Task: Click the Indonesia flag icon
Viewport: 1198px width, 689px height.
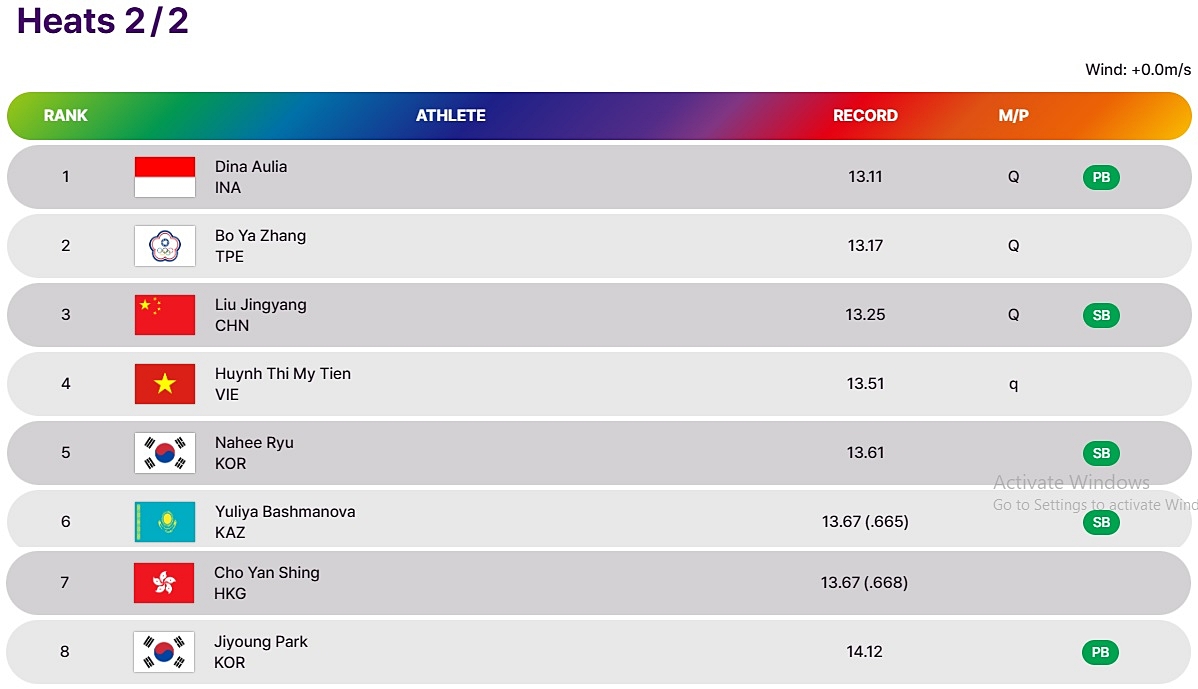Action: 165,177
